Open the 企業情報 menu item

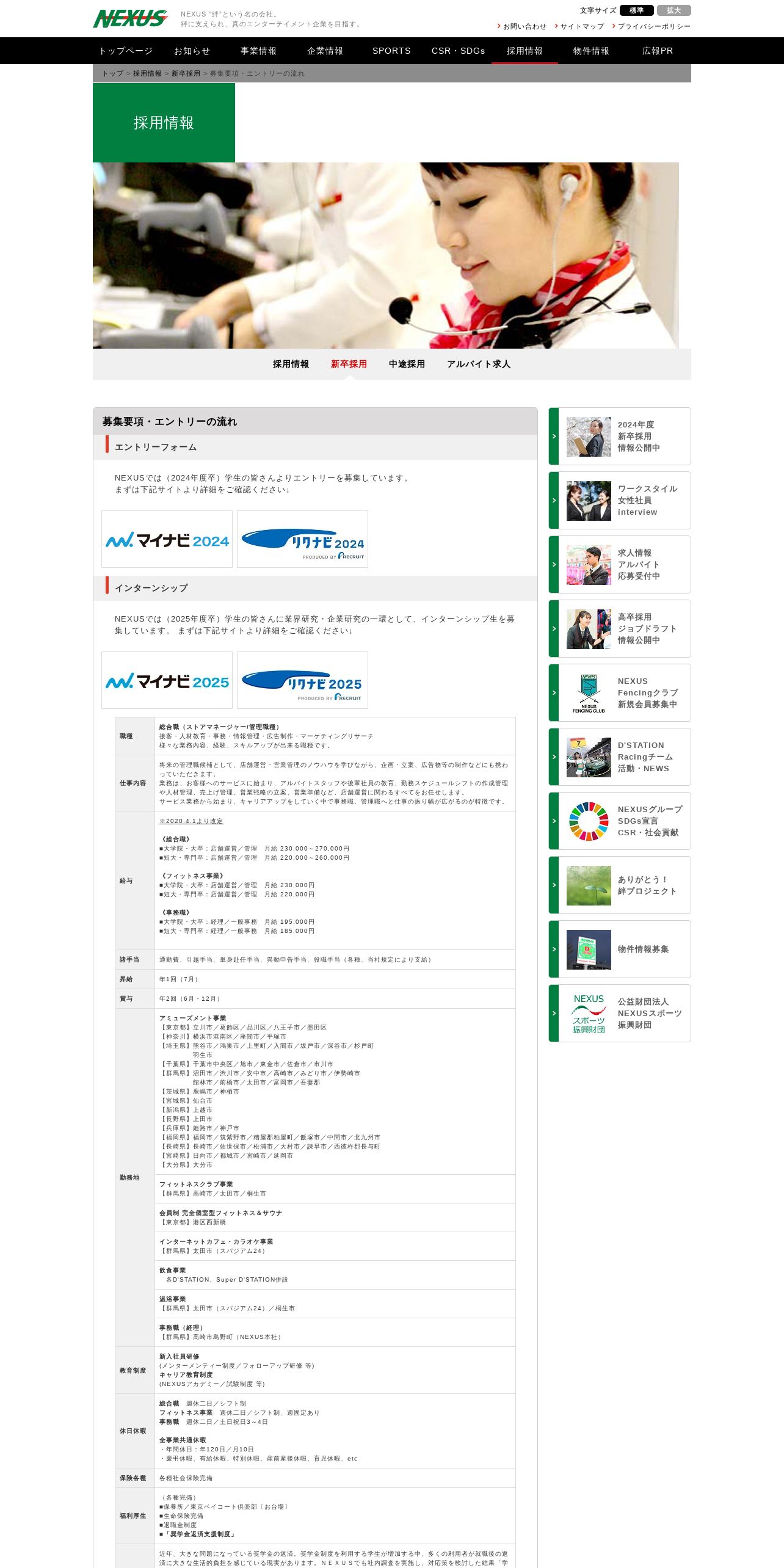point(325,51)
